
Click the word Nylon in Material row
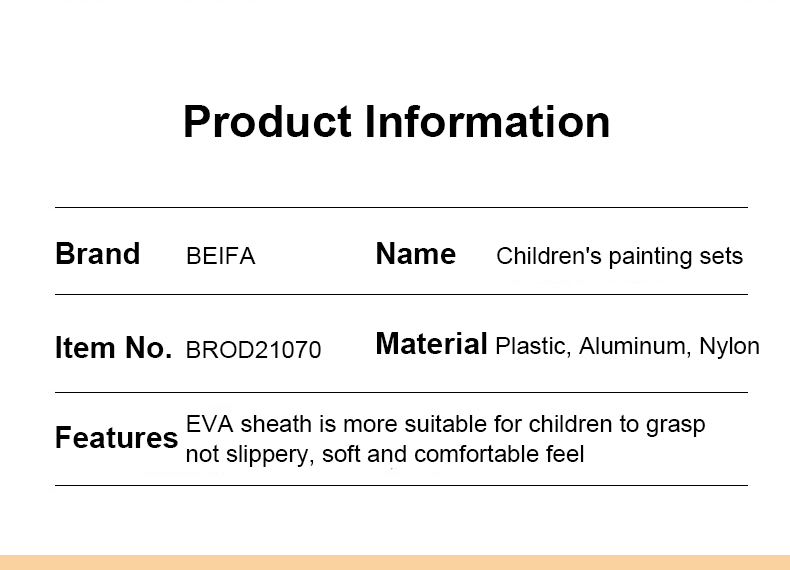(x=729, y=347)
